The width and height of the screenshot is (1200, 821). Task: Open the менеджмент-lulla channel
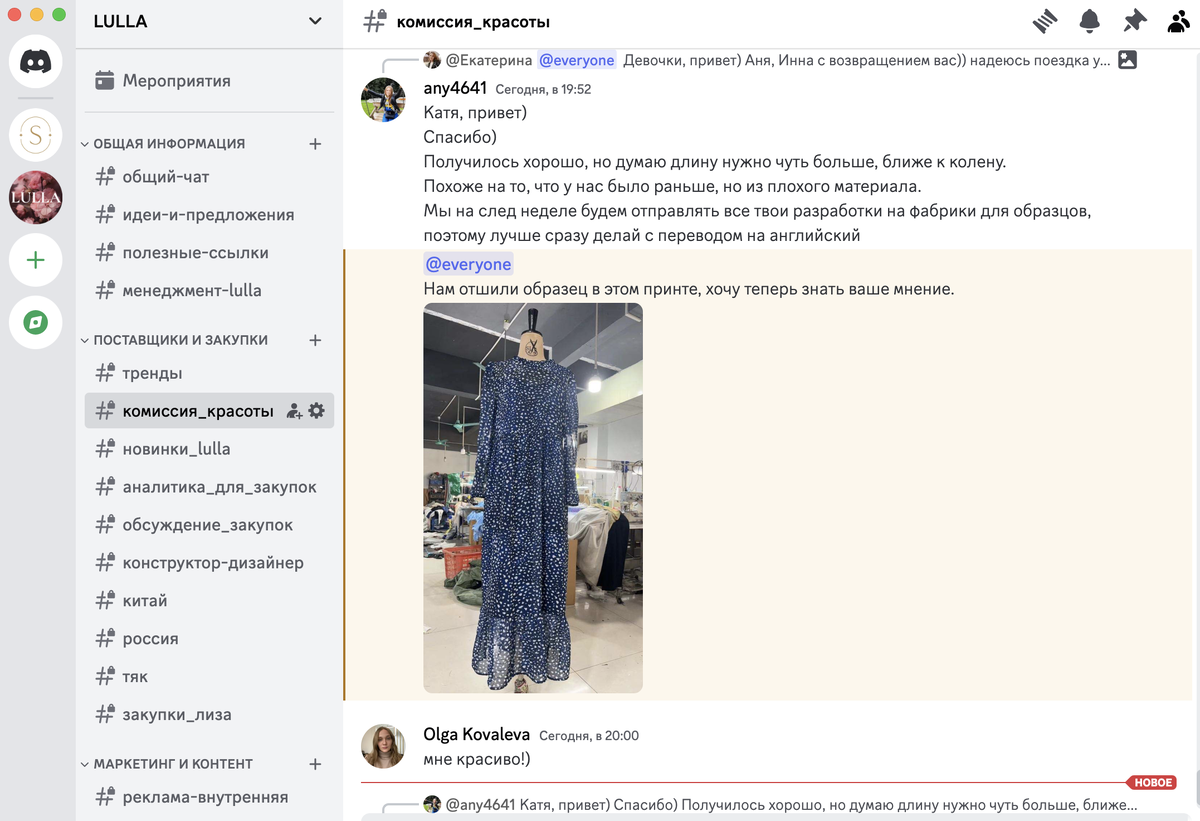209,291
